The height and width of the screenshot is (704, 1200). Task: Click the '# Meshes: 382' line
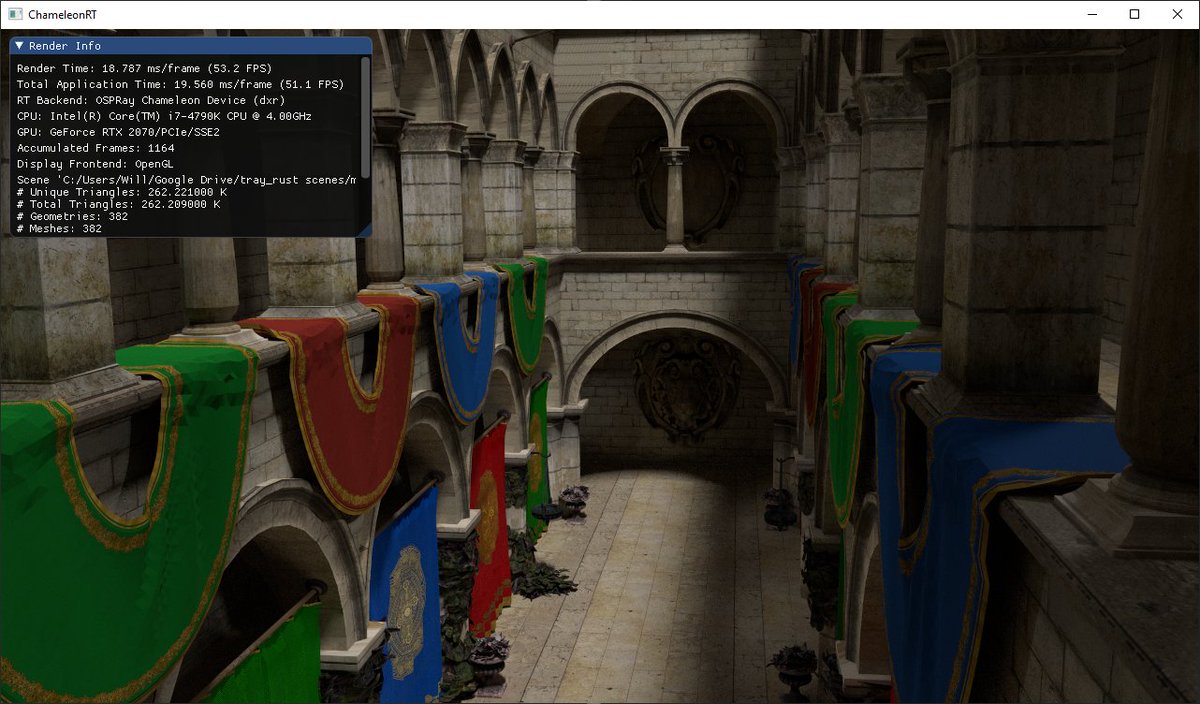[x=60, y=228]
